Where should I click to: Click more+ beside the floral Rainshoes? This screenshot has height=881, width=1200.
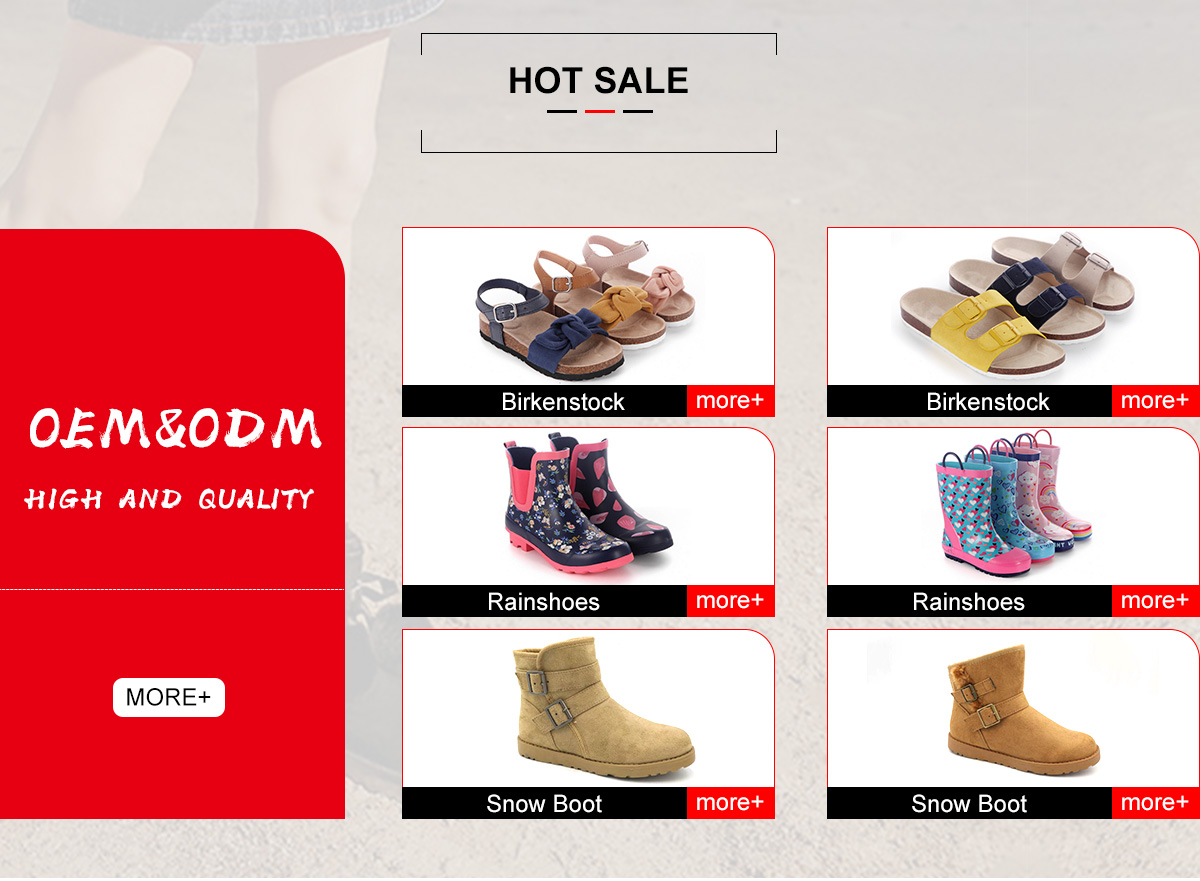[730, 601]
